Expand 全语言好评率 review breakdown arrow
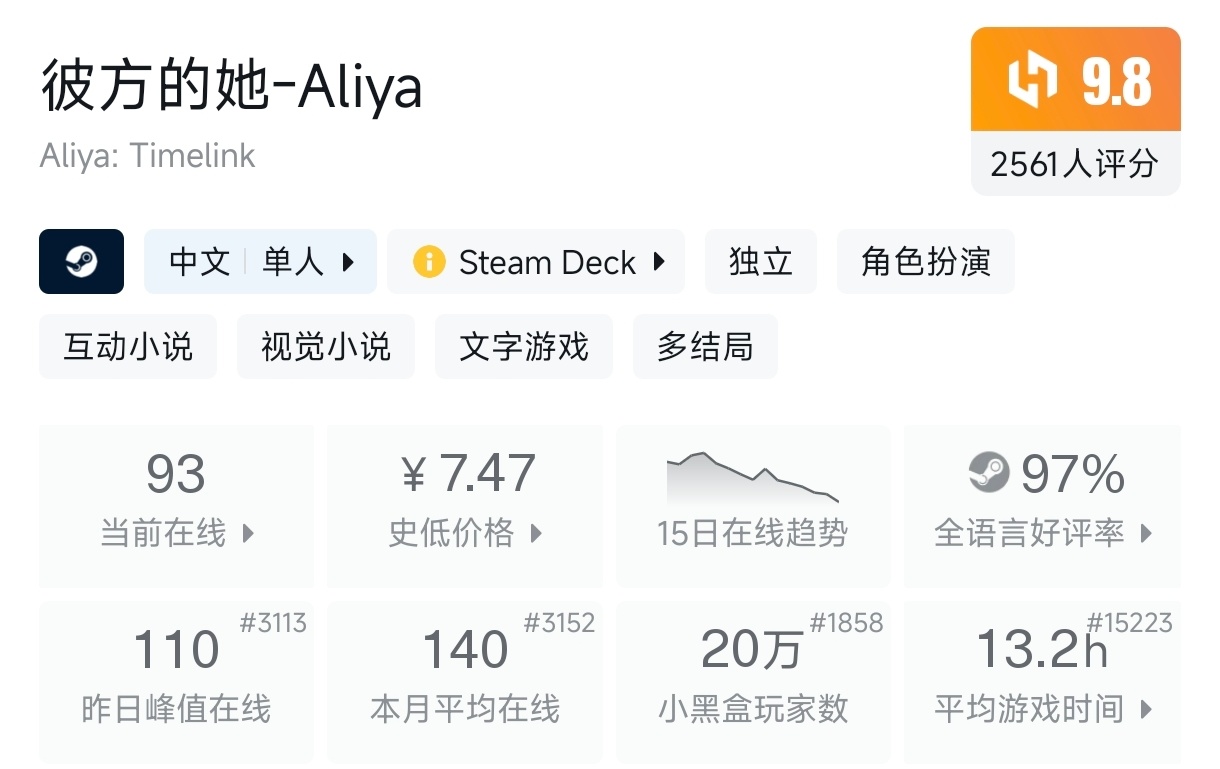This screenshot has height=769, width=1220. pyautogui.click(x=1147, y=533)
